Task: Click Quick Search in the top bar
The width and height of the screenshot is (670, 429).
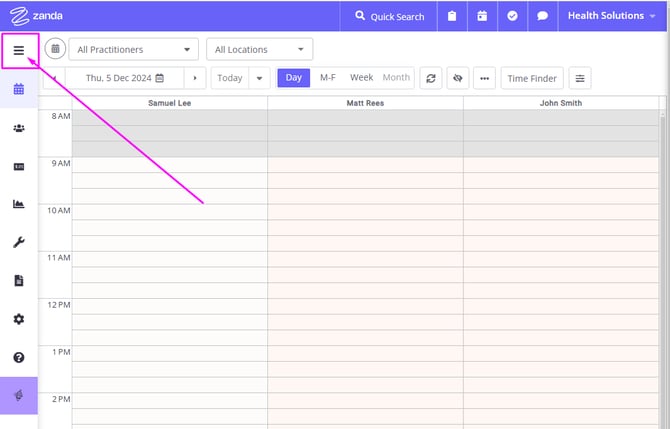Action: coord(389,16)
